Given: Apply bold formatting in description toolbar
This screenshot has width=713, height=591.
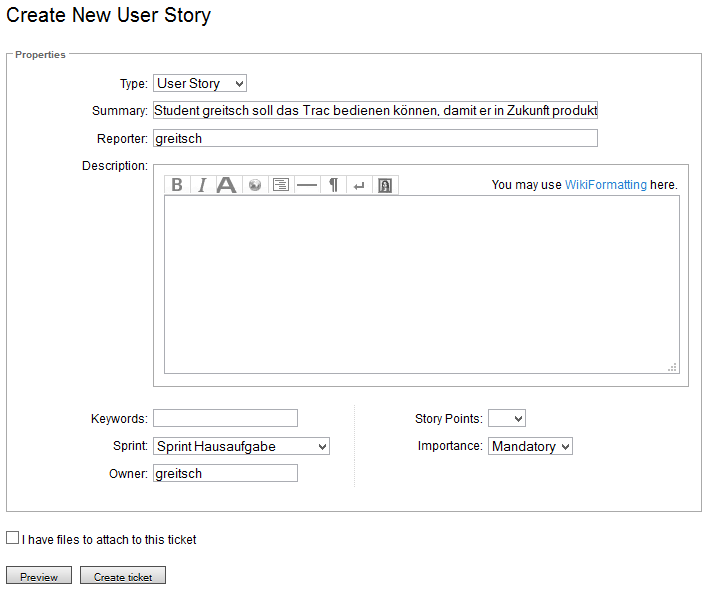Looking at the screenshot, I should point(177,185).
